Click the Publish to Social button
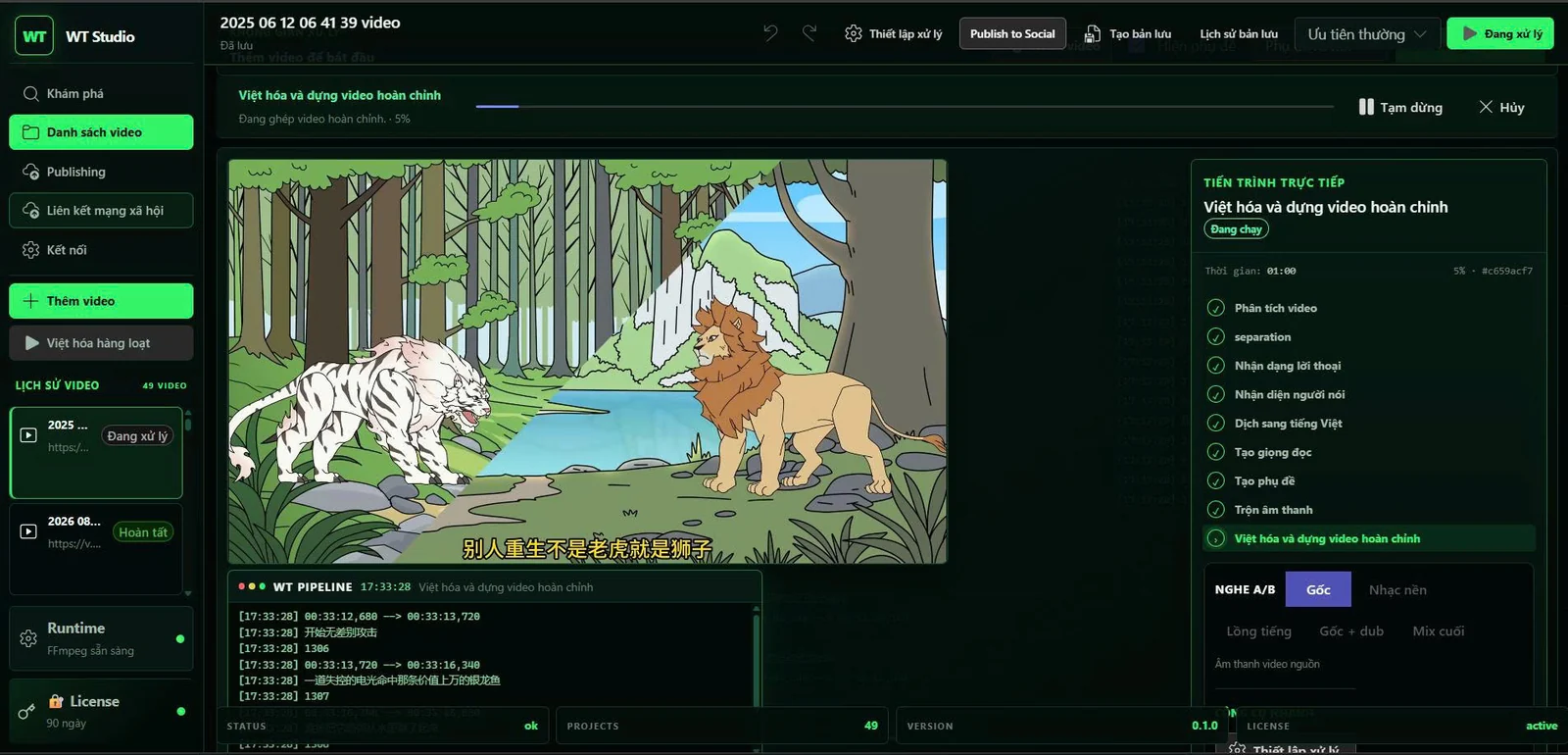This screenshot has height=755, width=1568. click(1012, 33)
